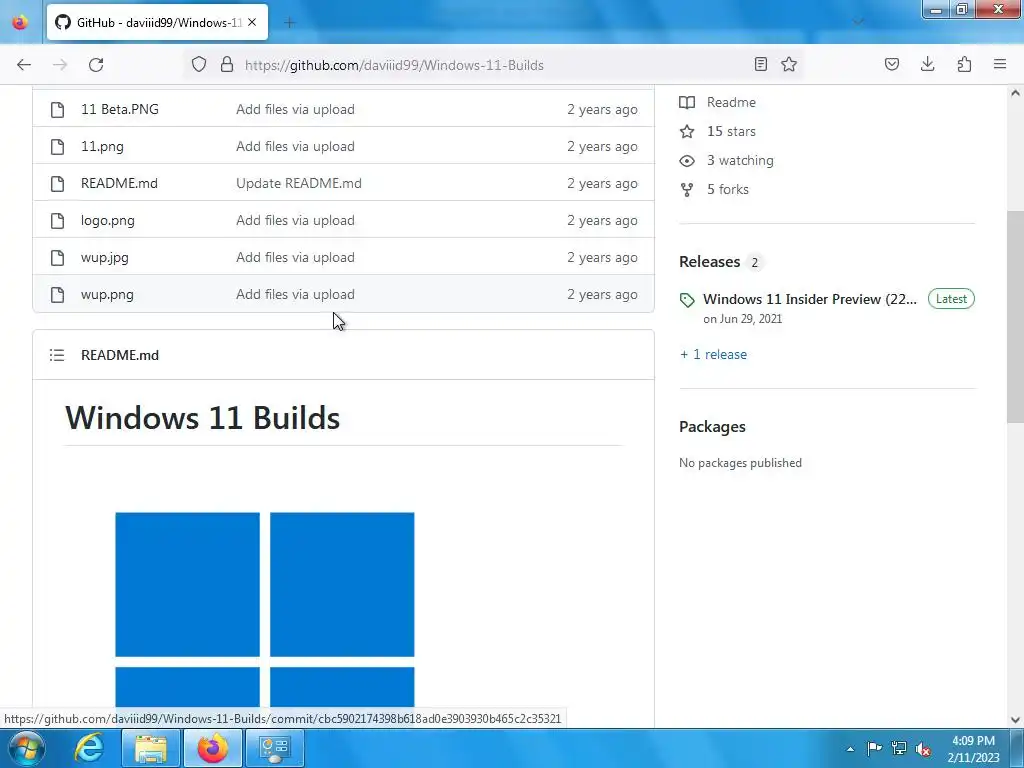This screenshot has width=1024, height=768.
Task: Reload the current page
Action: 96,65
